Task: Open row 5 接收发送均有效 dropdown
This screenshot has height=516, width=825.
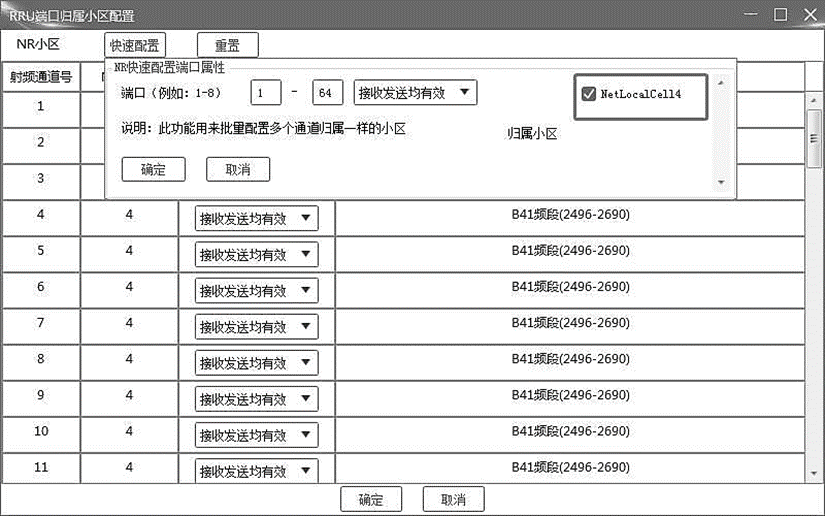Action: point(256,255)
